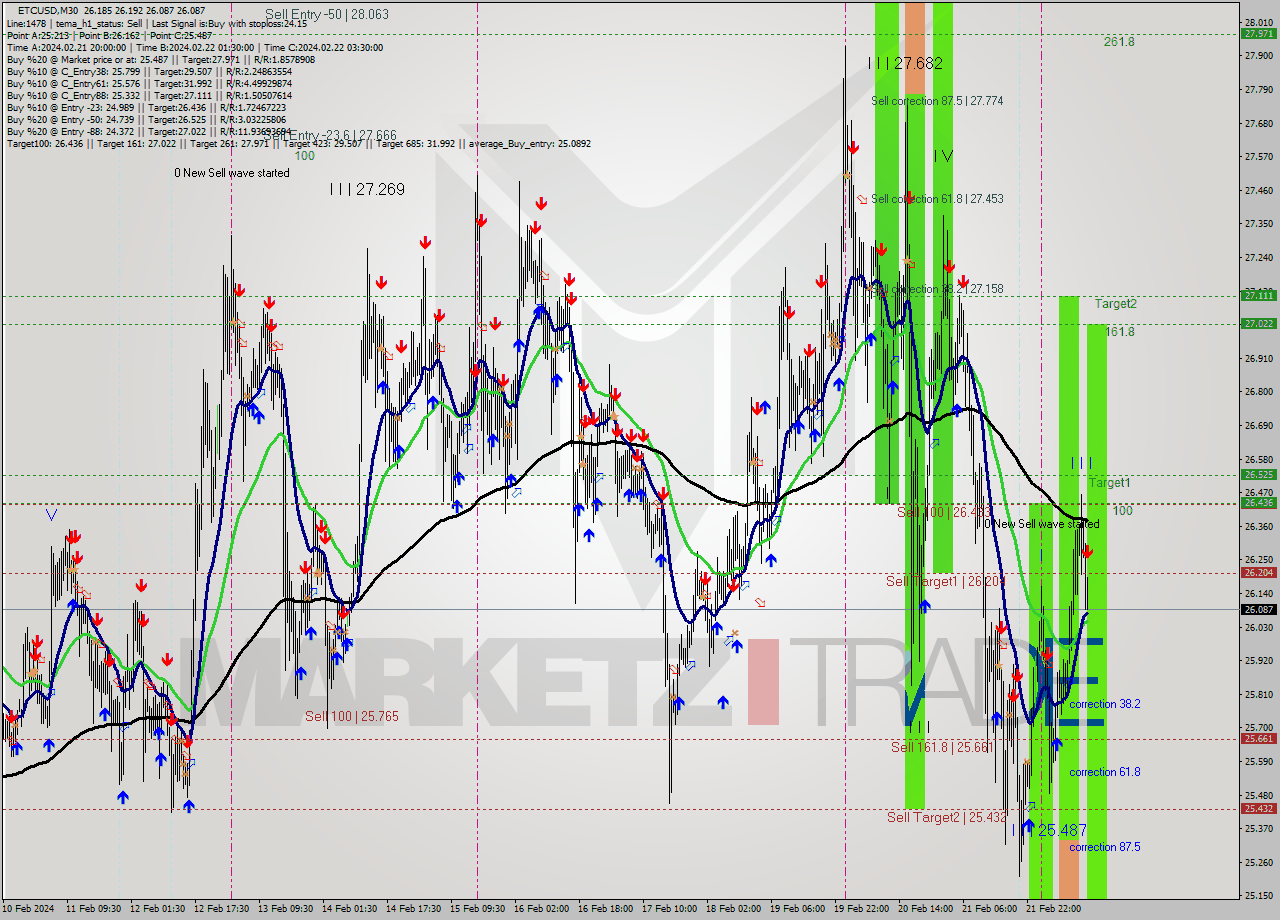Click the '15 Feb 09:30' time axis label
Image resolution: width=1280 pixels, height=920 pixels.
click(477, 909)
